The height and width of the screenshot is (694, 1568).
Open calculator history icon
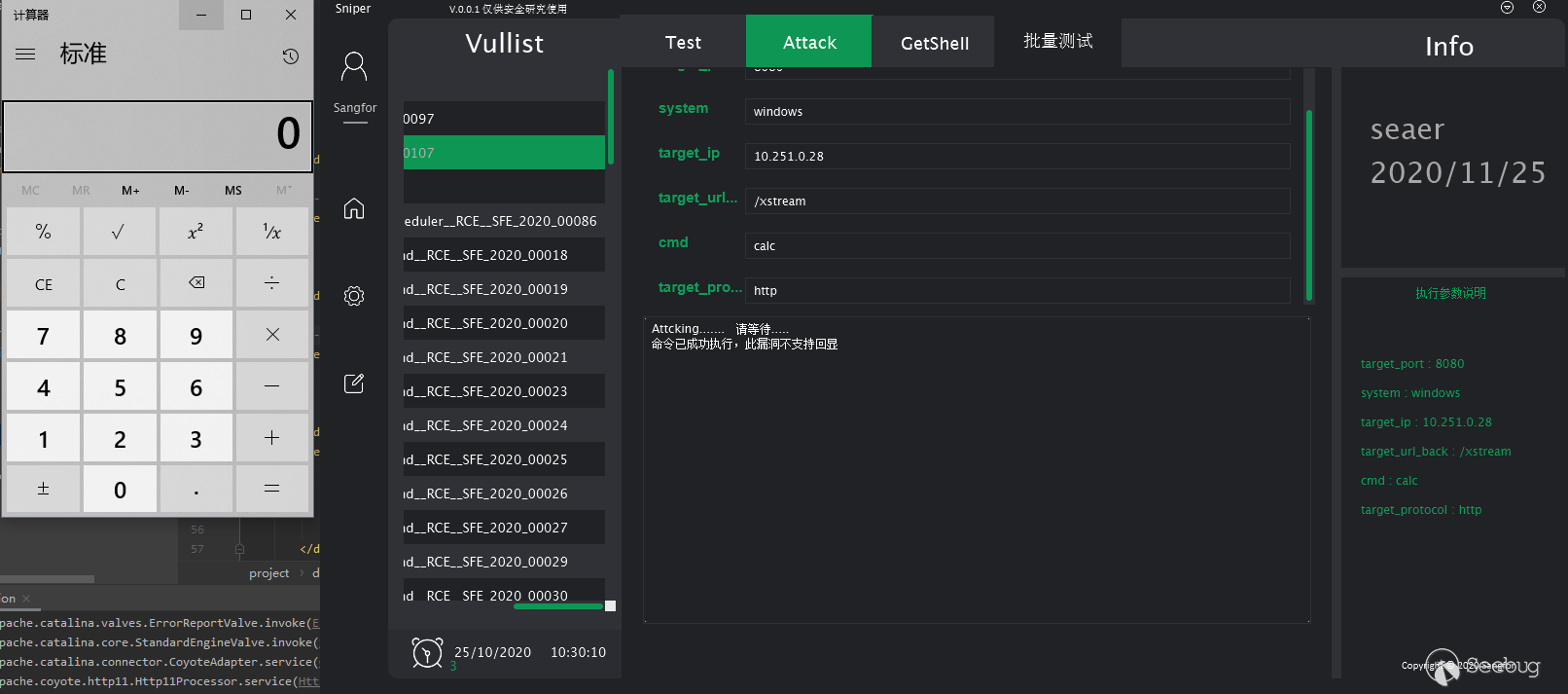pos(290,56)
